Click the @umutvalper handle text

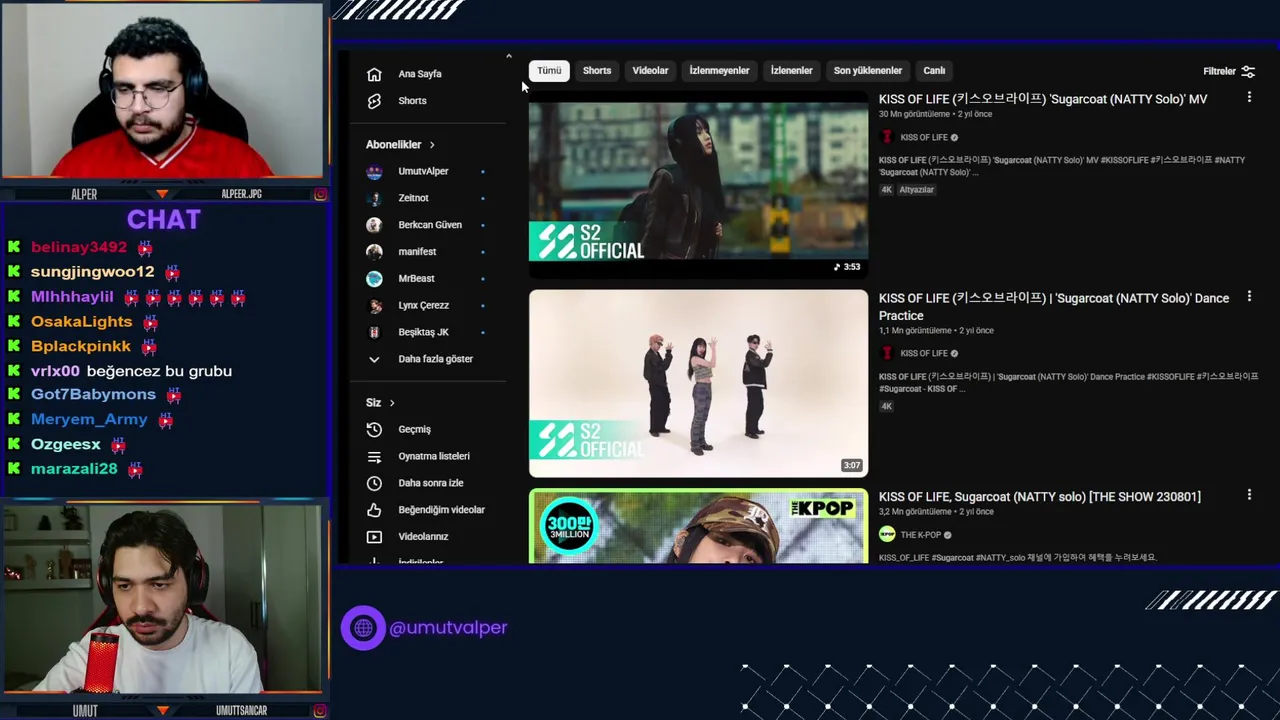(448, 628)
